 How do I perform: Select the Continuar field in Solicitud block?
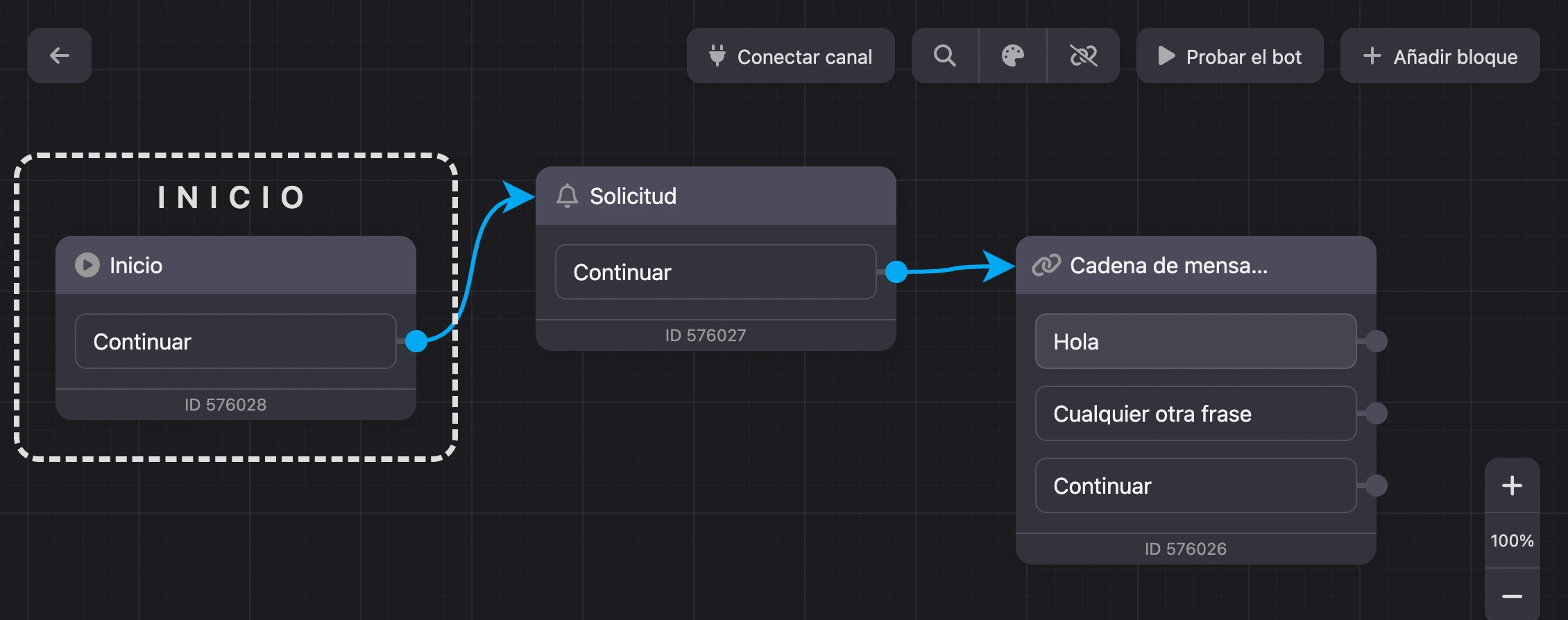(716, 272)
